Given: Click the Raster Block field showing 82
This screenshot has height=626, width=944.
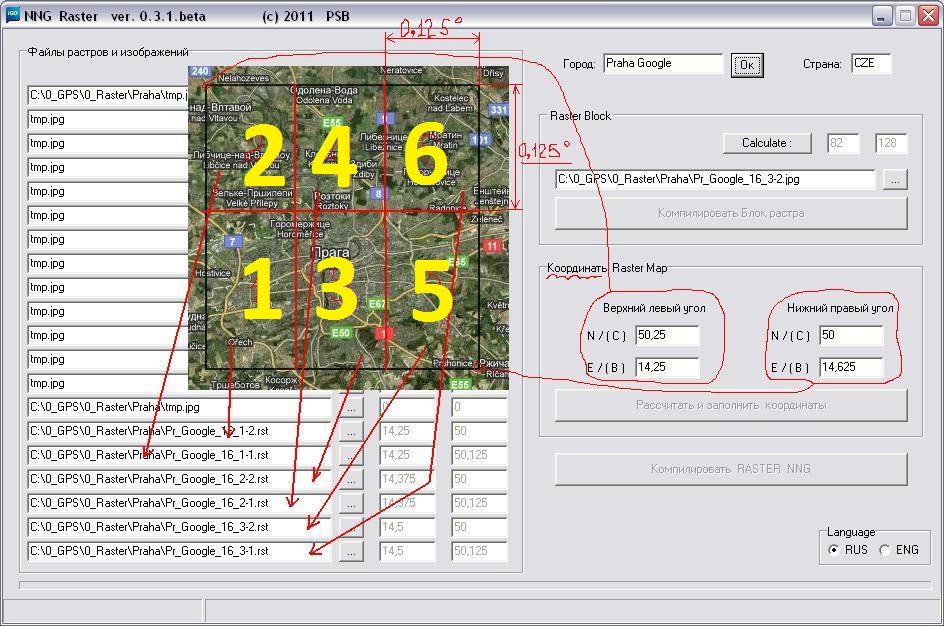Looking at the screenshot, I should [x=842, y=143].
